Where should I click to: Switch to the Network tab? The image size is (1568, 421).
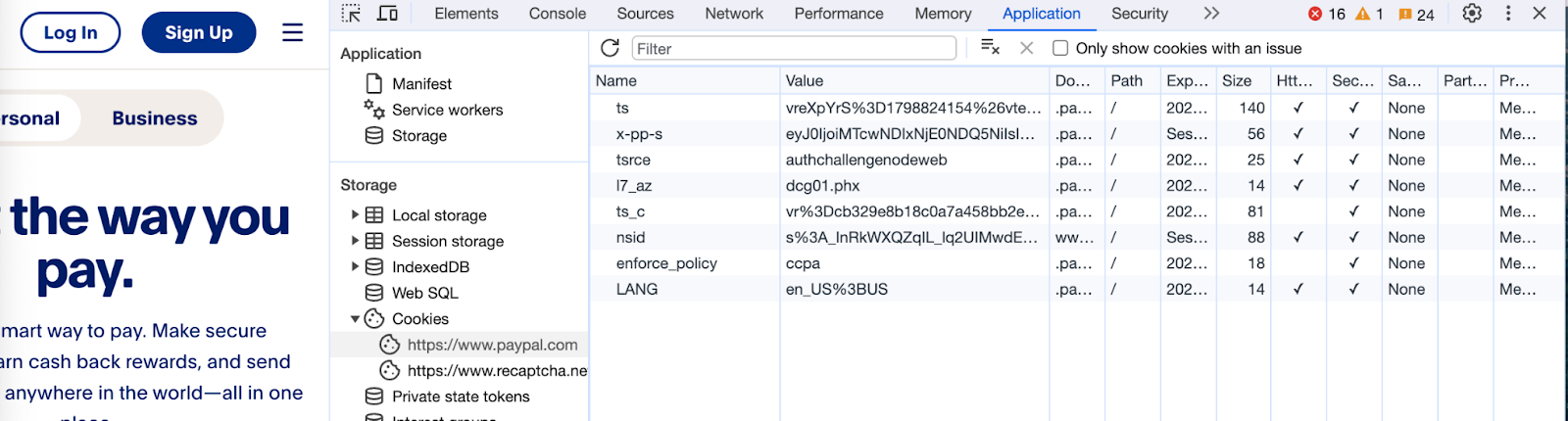[734, 14]
